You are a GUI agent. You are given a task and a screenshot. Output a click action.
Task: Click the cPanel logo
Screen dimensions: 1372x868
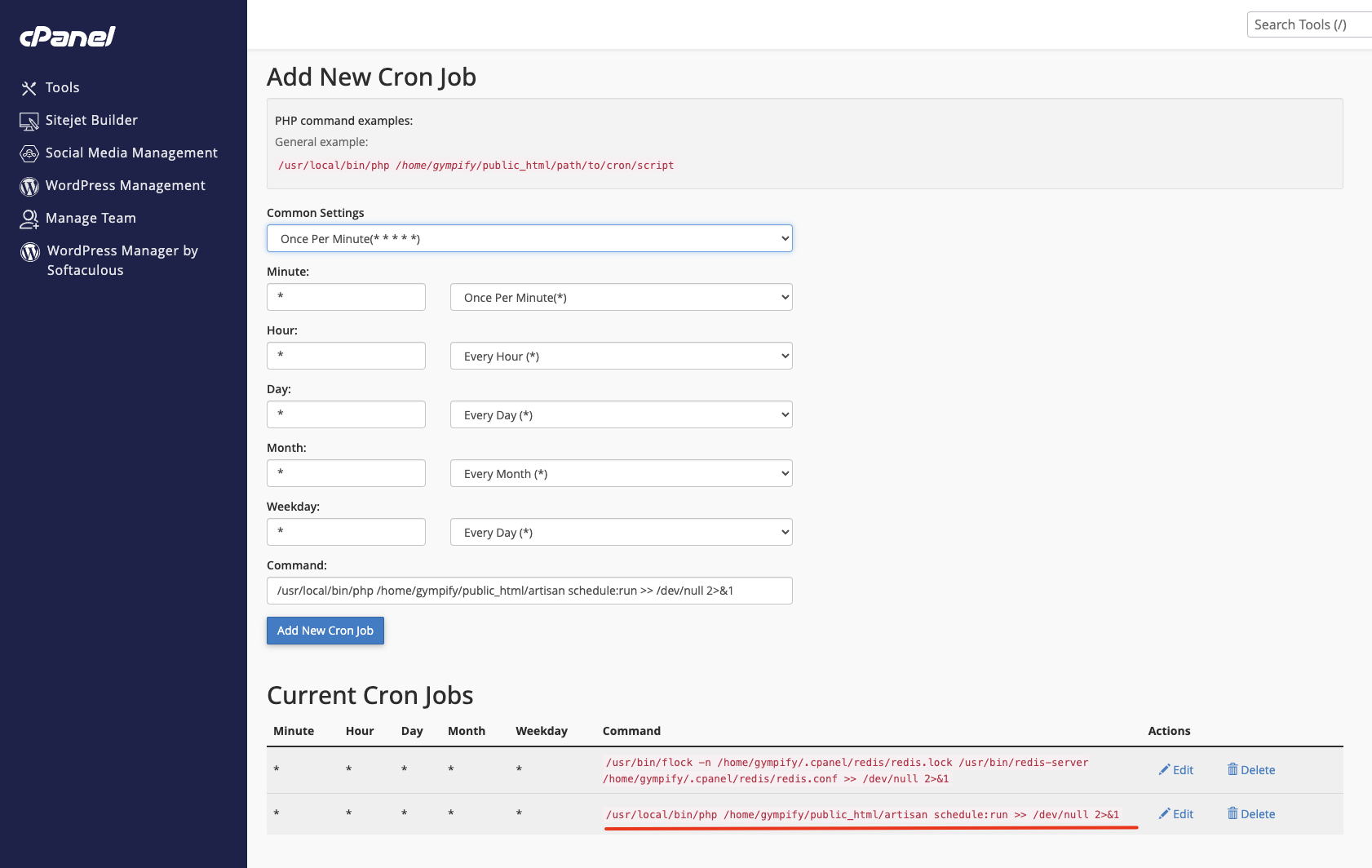(68, 37)
